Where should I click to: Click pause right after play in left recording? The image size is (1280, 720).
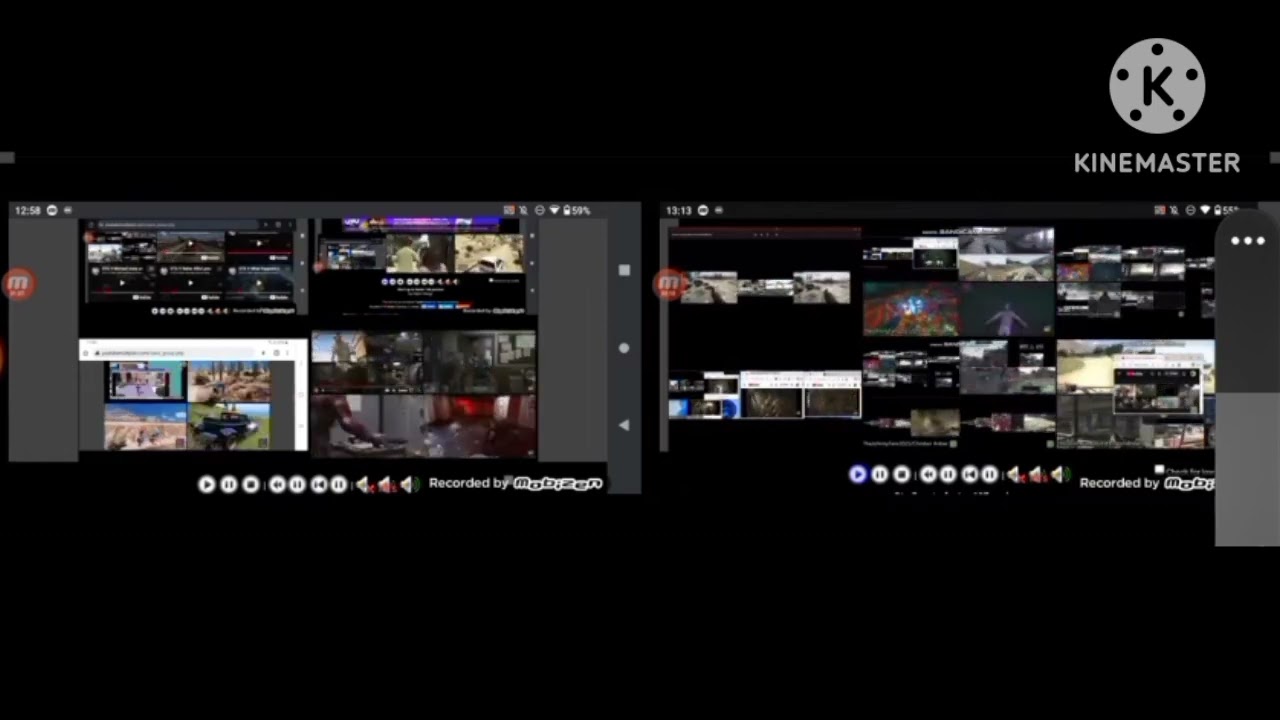click(229, 484)
